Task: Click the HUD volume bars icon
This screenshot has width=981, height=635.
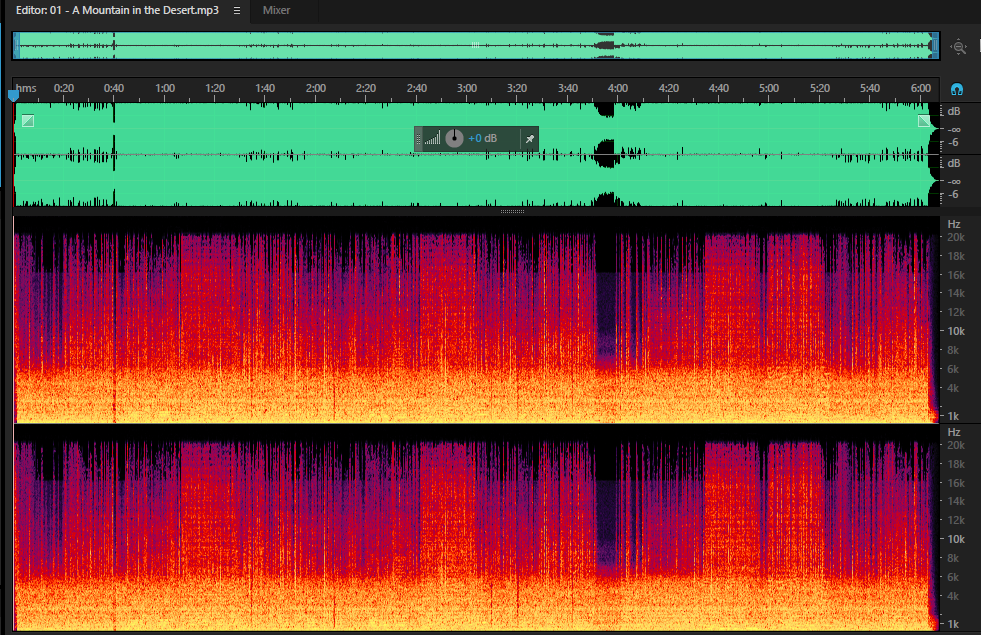Action: pyautogui.click(x=432, y=138)
